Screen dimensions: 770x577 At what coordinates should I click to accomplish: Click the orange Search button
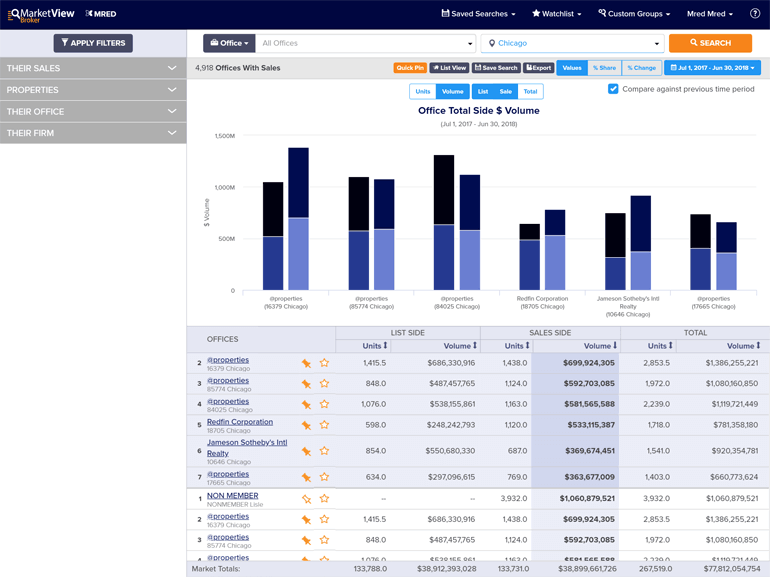click(710, 43)
